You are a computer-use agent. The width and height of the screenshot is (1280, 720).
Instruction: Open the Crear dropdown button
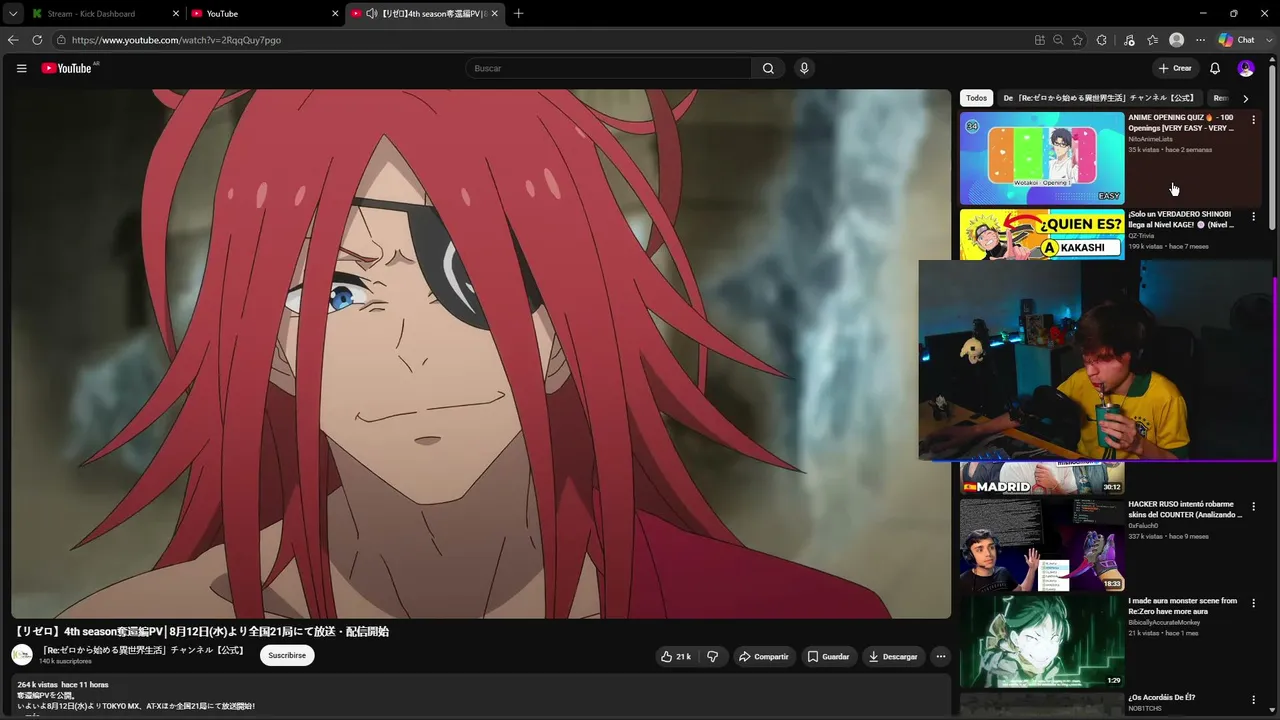click(x=1175, y=68)
